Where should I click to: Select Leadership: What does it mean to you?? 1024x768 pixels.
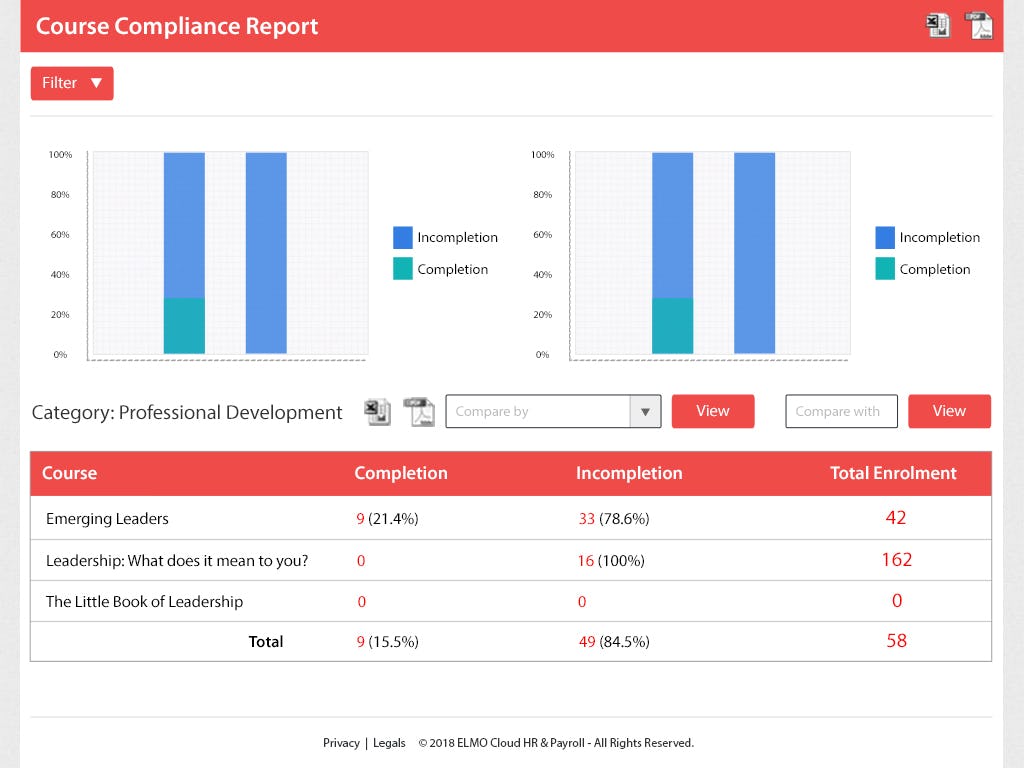(177, 560)
